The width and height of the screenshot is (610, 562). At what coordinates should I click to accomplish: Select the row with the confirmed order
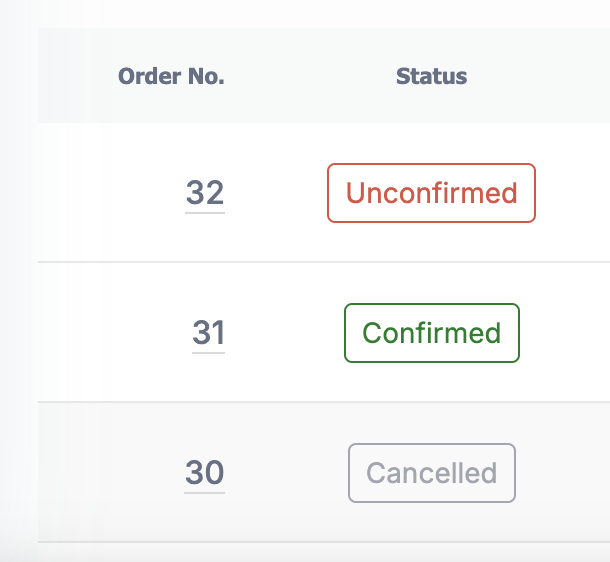(x=324, y=333)
